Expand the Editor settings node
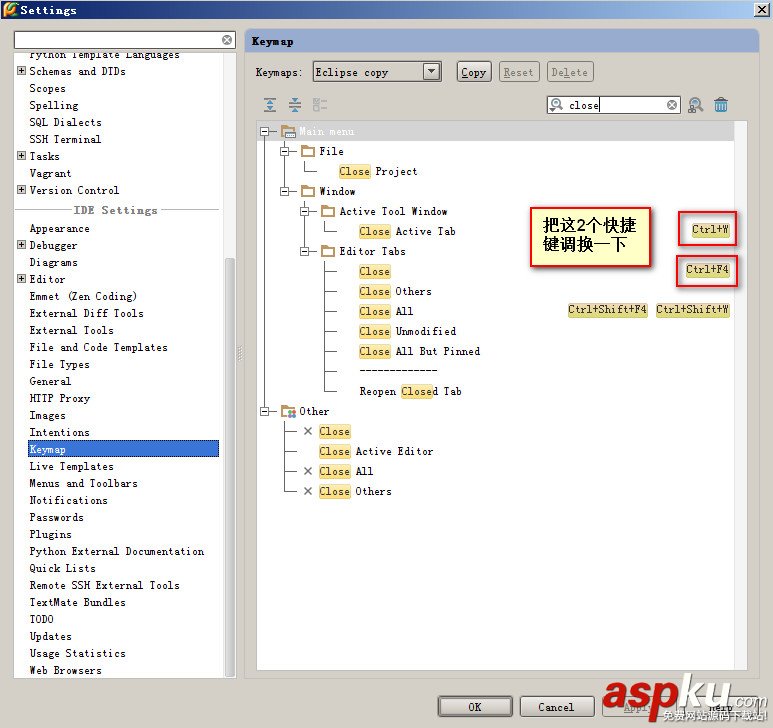Viewport: 773px width, 728px height. coord(21,278)
